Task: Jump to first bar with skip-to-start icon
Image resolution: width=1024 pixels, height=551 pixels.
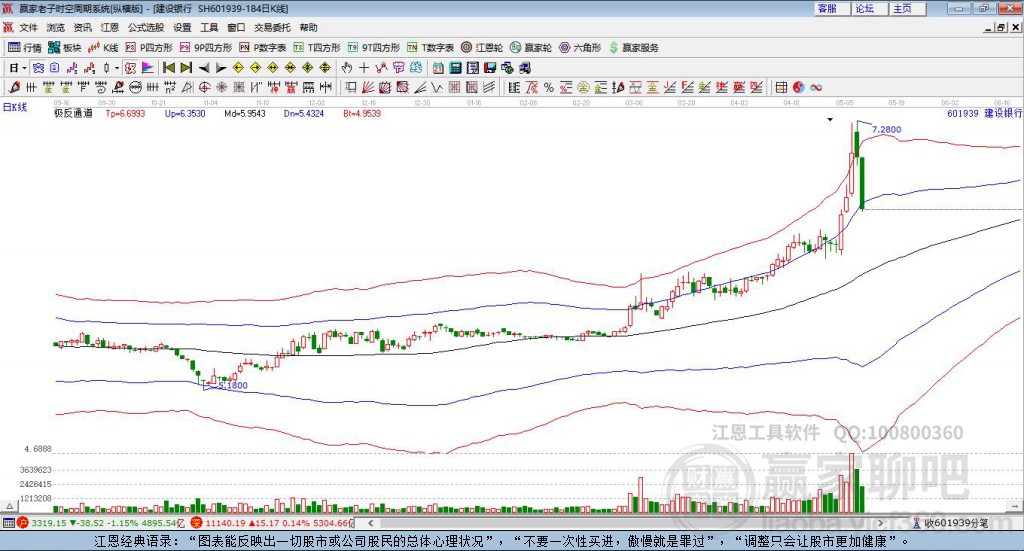Action: click(168, 68)
